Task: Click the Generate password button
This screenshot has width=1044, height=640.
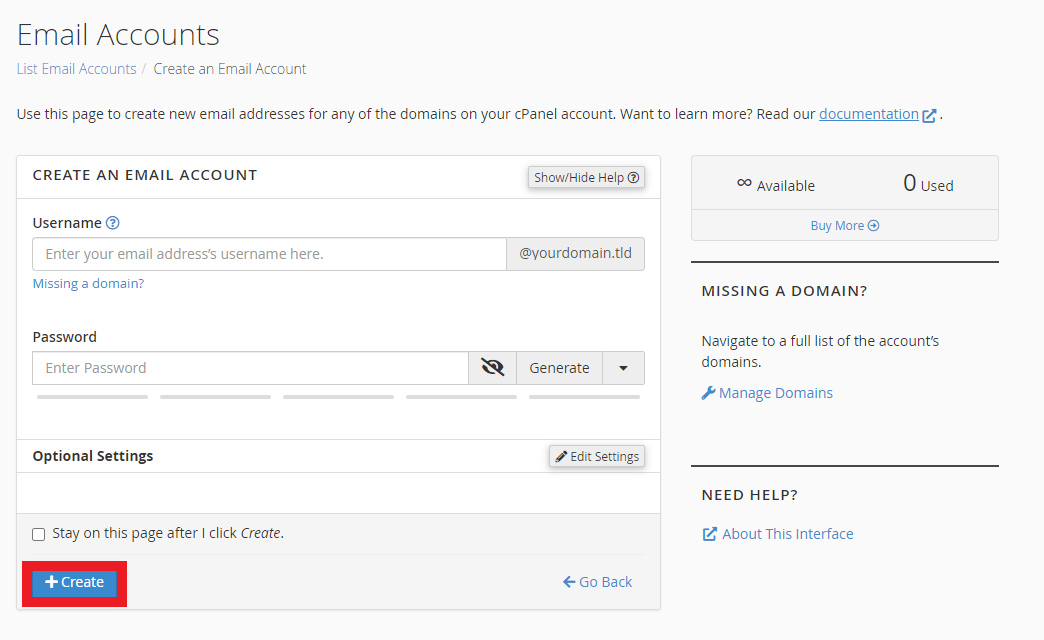Action: (x=559, y=368)
